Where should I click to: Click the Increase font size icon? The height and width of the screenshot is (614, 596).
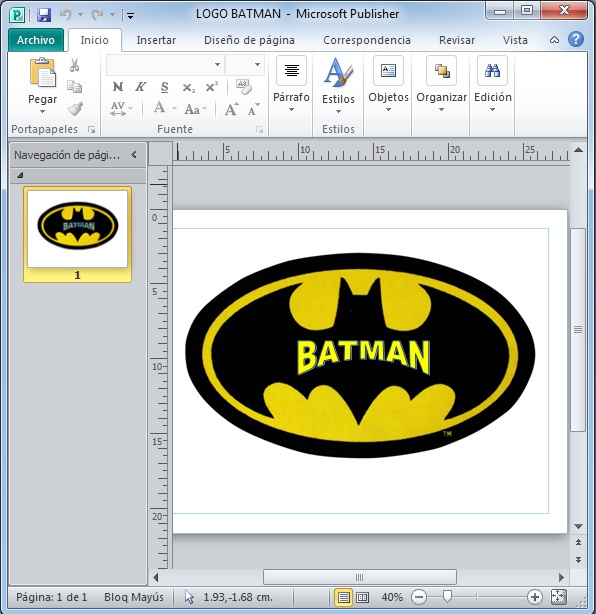231,109
